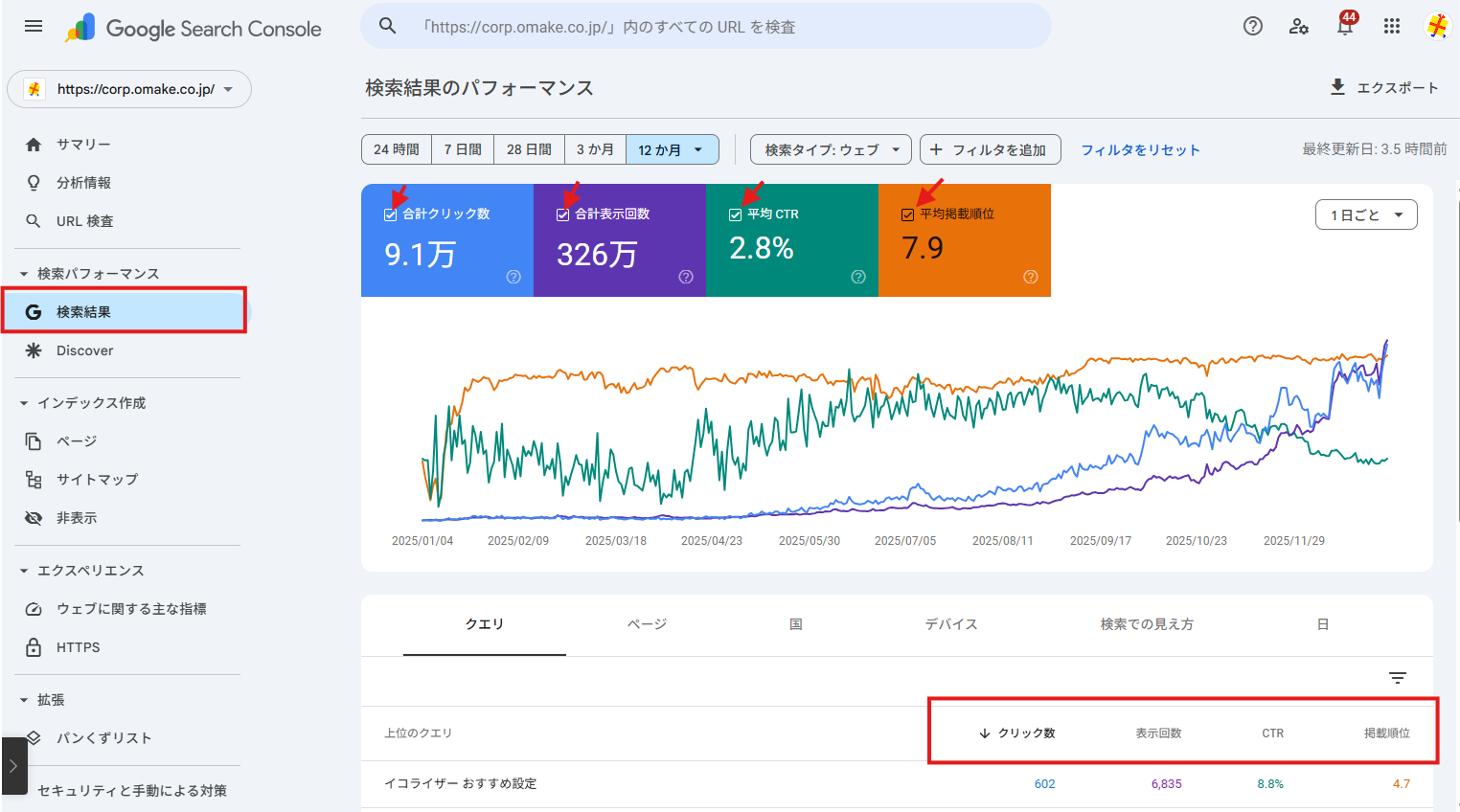
Task: Click the export download icon
Action: tap(1337, 87)
